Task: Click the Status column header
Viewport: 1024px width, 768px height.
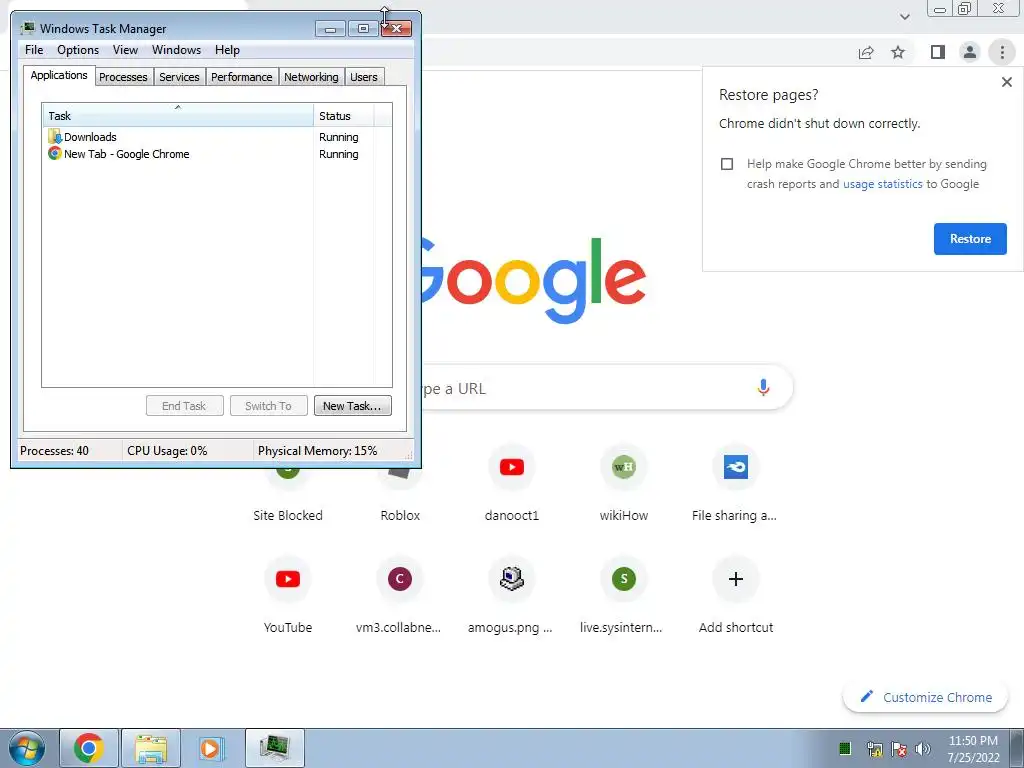Action: click(344, 116)
